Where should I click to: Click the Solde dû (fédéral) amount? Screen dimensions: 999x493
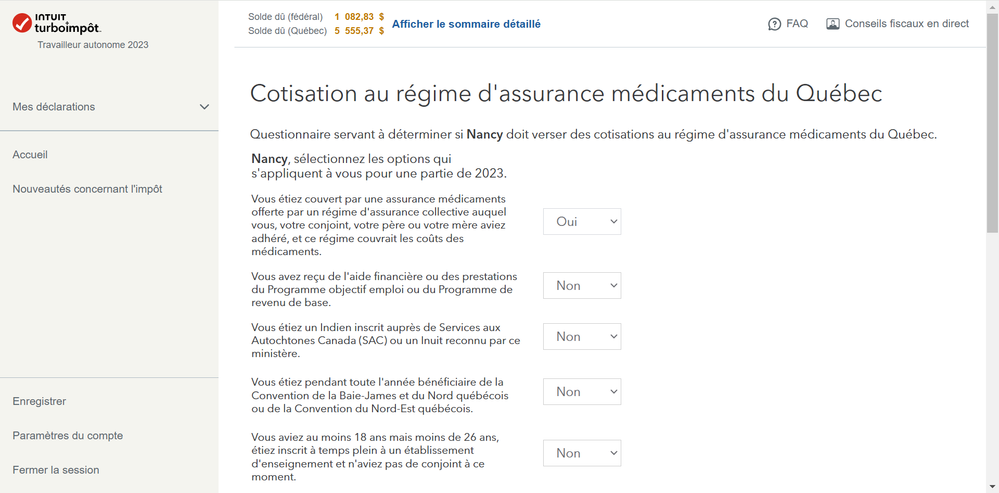(x=359, y=17)
